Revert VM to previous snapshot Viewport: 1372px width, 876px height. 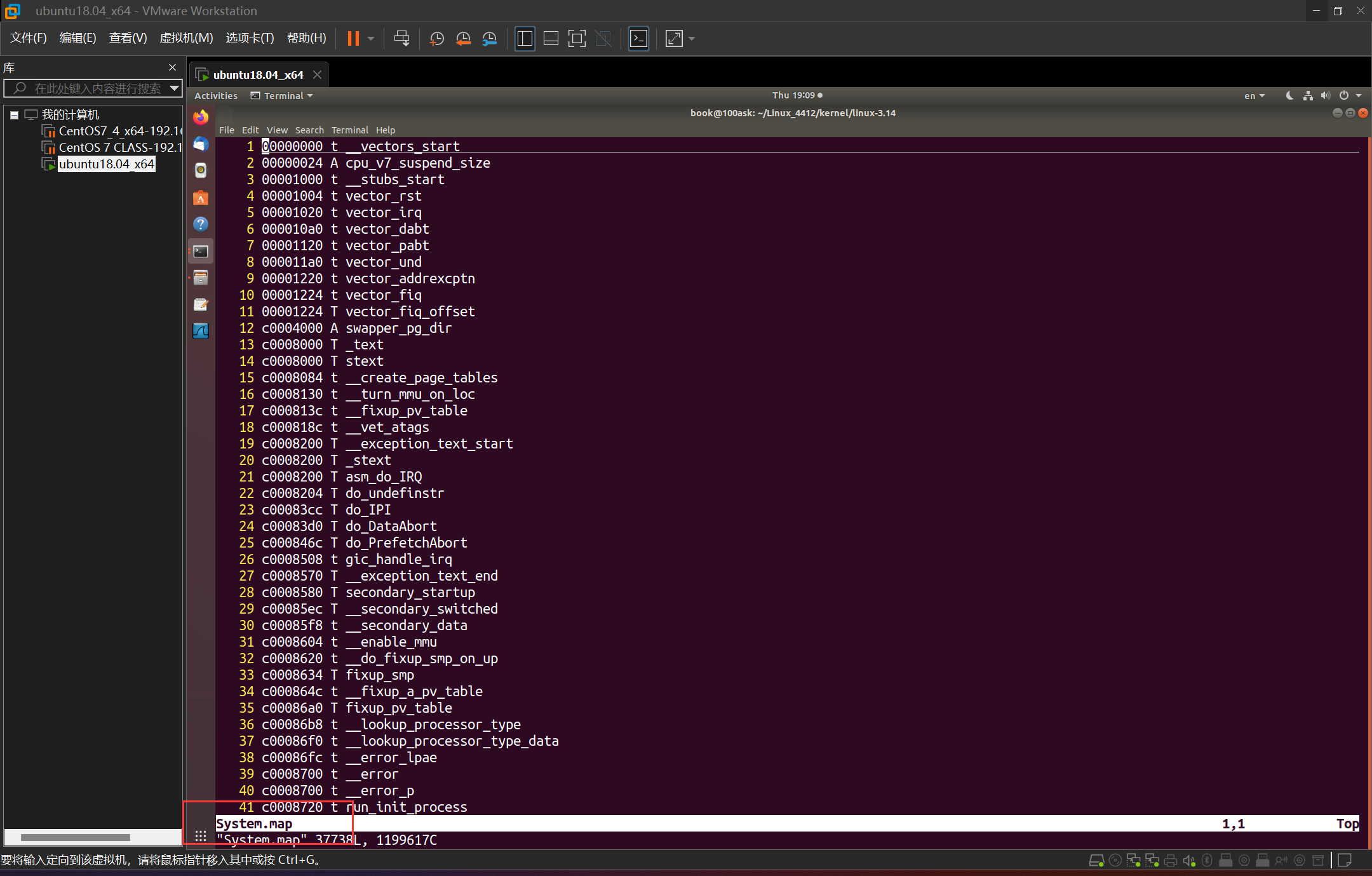[463, 39]
